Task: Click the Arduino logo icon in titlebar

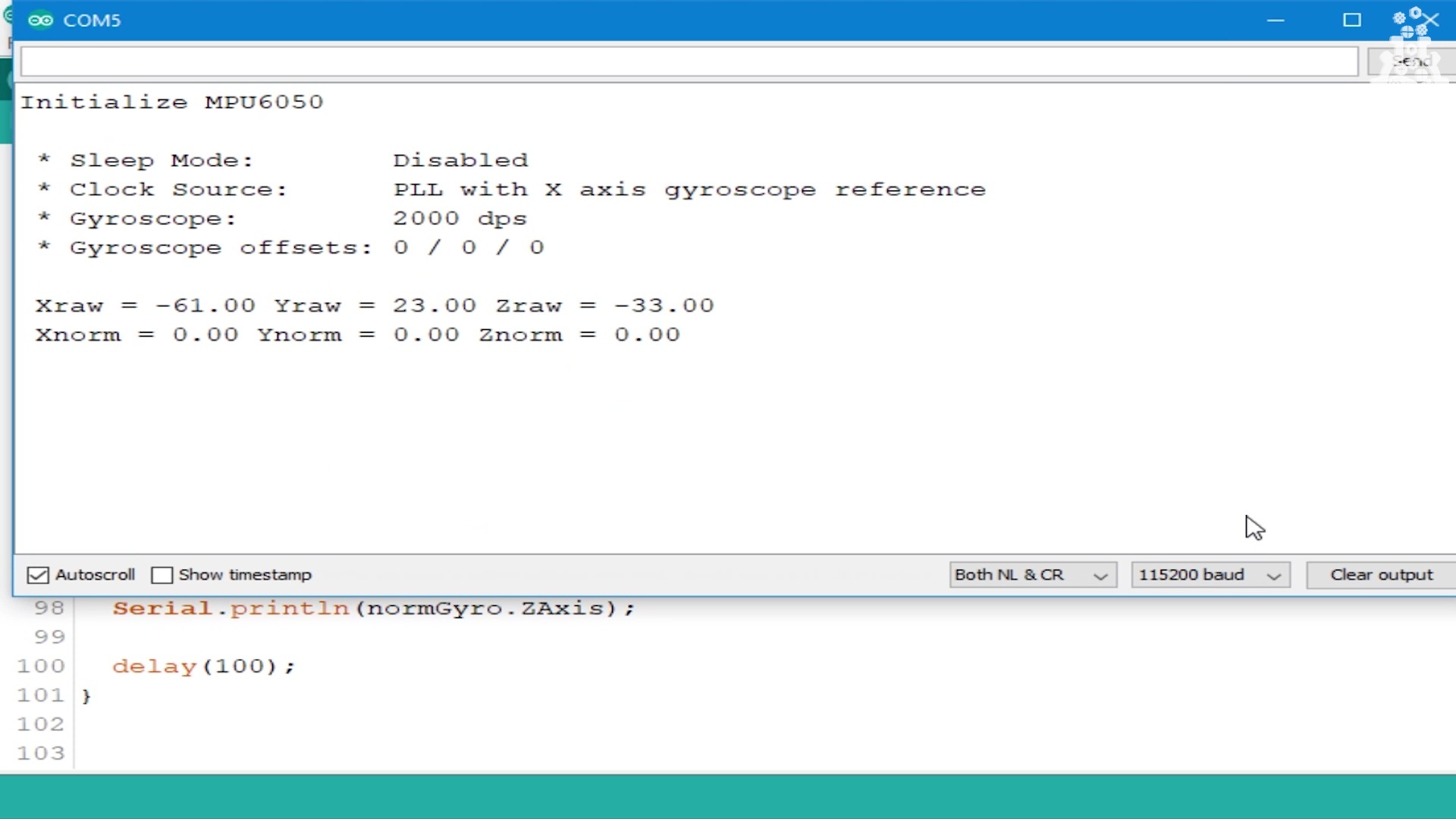Action: [41, 18]
